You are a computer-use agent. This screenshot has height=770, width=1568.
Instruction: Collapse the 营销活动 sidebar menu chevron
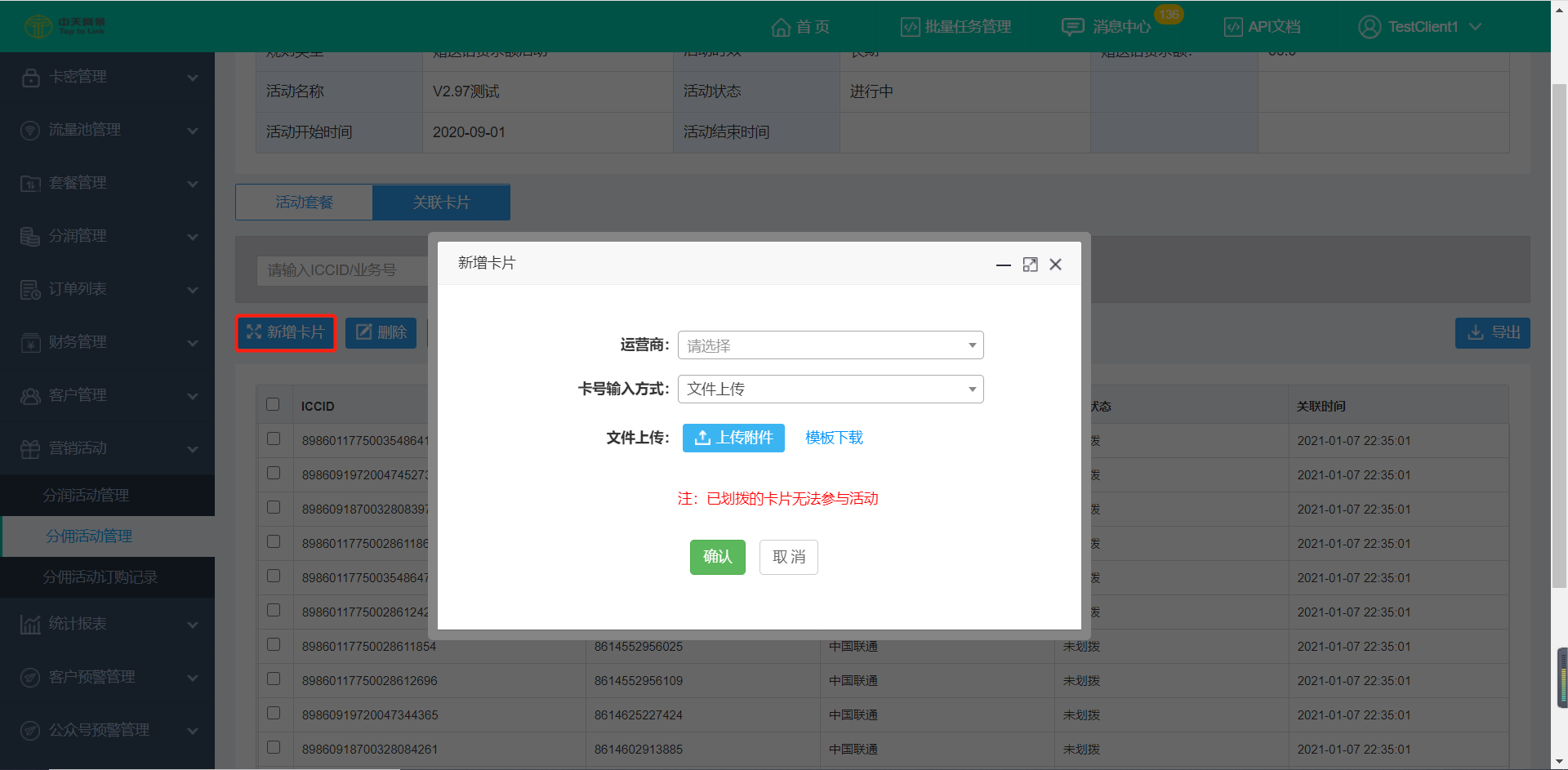click(x=193, y=450)
